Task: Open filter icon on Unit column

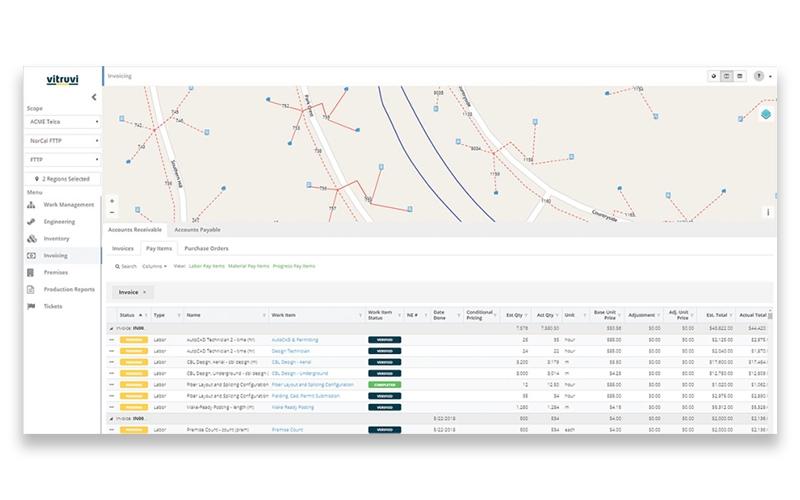Action: tap(585, 315)
